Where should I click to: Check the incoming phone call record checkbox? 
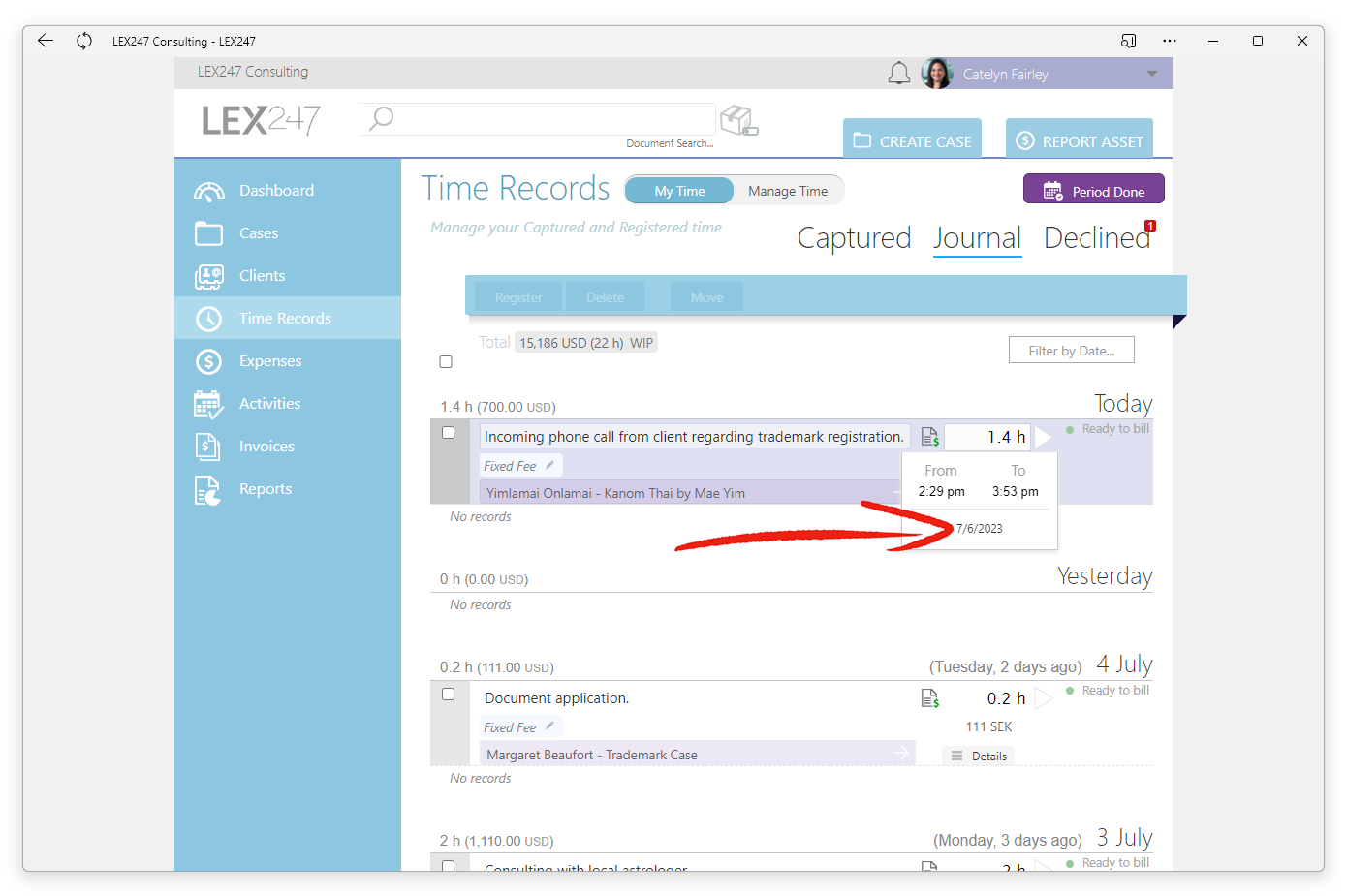[448, 433]
